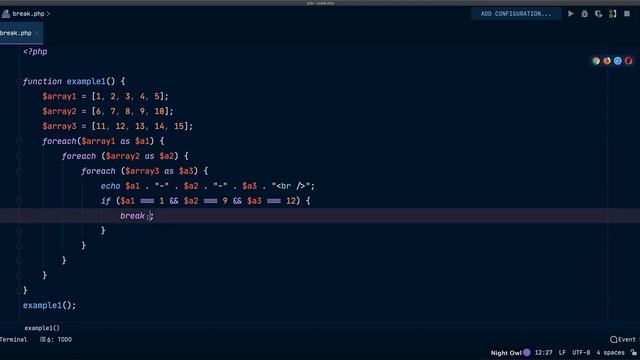
Task: Click the Run button in toolbar
Action: click(x=571, y=14)
